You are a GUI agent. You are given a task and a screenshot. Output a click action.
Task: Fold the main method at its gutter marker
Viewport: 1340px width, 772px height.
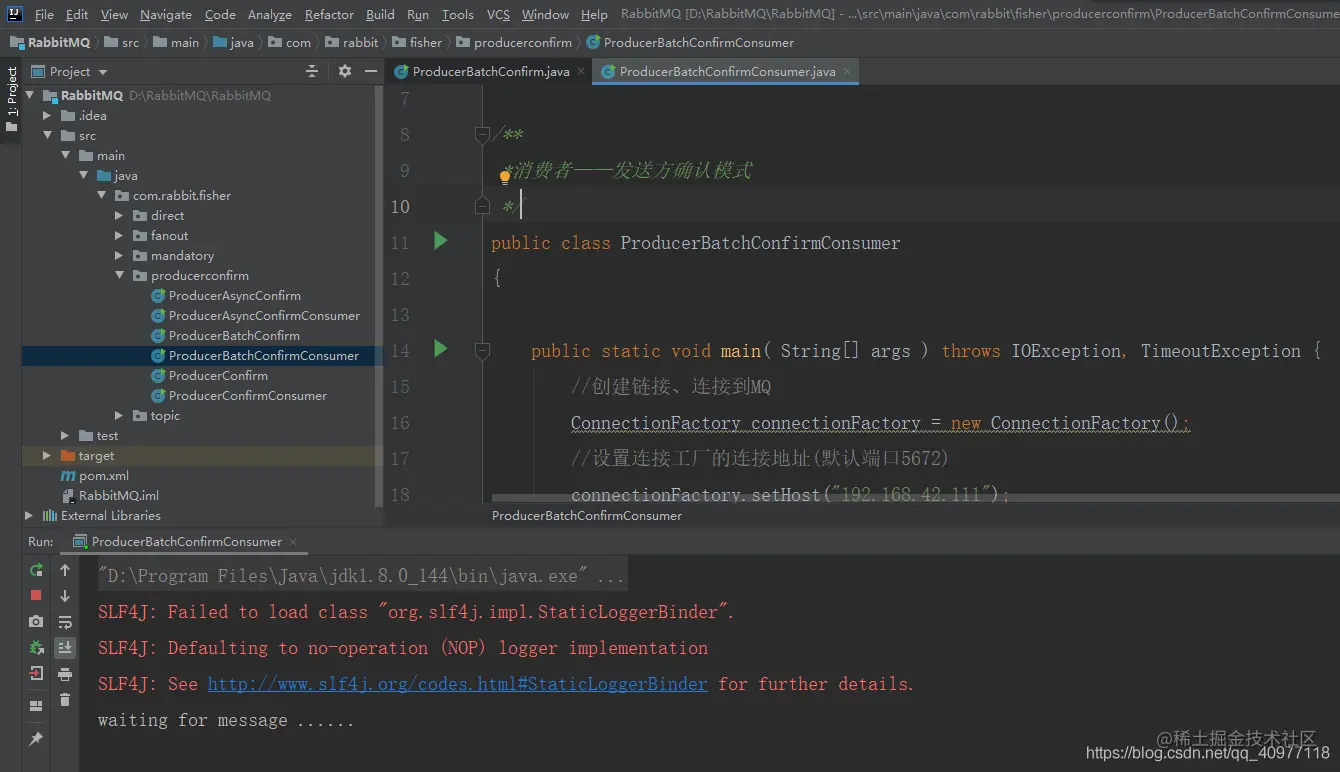[482, 350]
